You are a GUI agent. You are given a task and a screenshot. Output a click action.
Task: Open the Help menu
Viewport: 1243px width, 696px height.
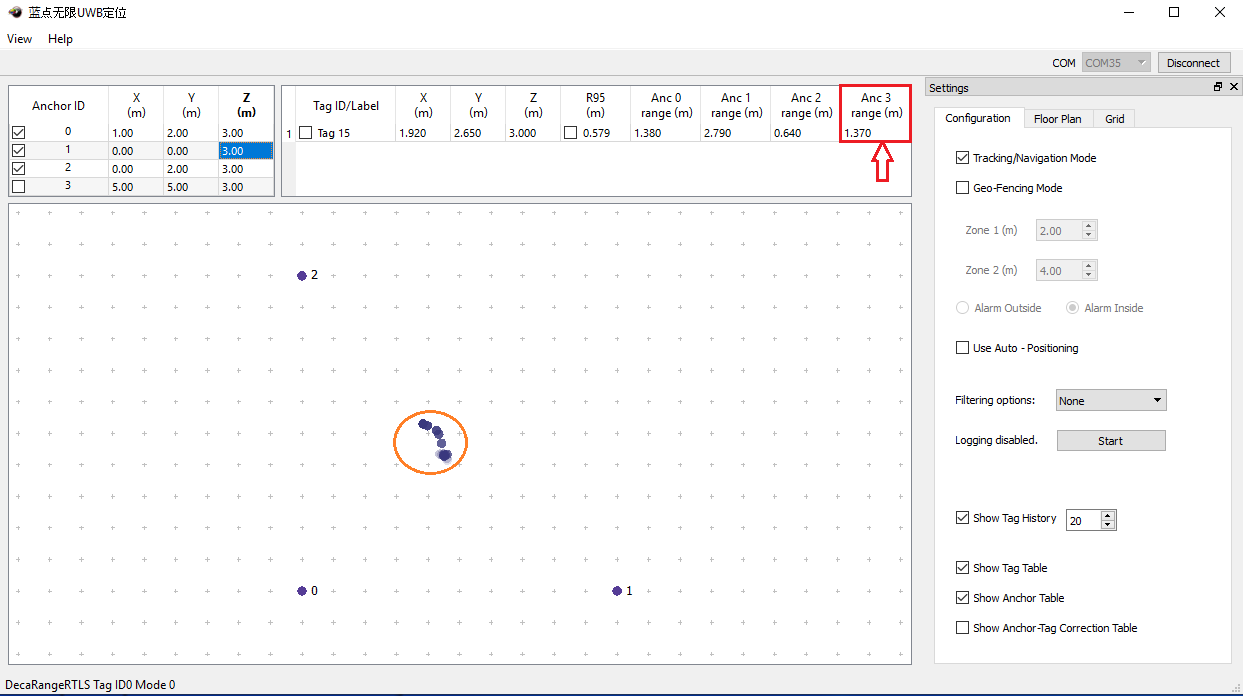[60, 39]
